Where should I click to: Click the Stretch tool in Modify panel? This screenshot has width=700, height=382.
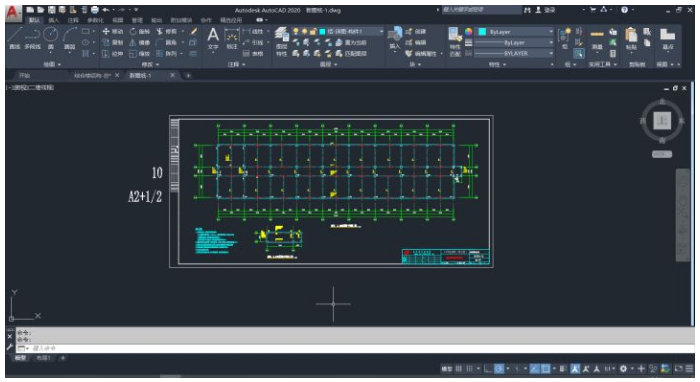112,54
